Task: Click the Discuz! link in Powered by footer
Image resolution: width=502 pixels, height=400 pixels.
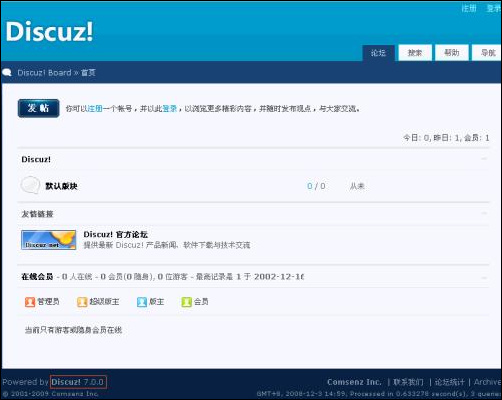Action: [66, 382]
